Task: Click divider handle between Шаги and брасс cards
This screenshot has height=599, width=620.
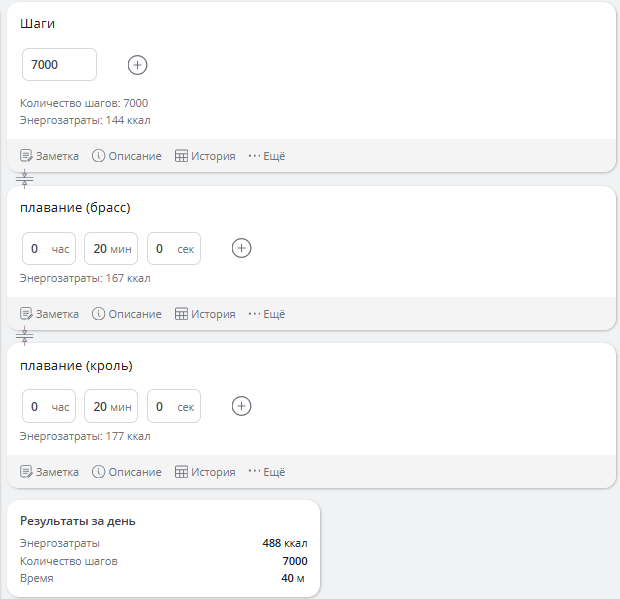Action: pyautogui.click(x=25, y=179)
